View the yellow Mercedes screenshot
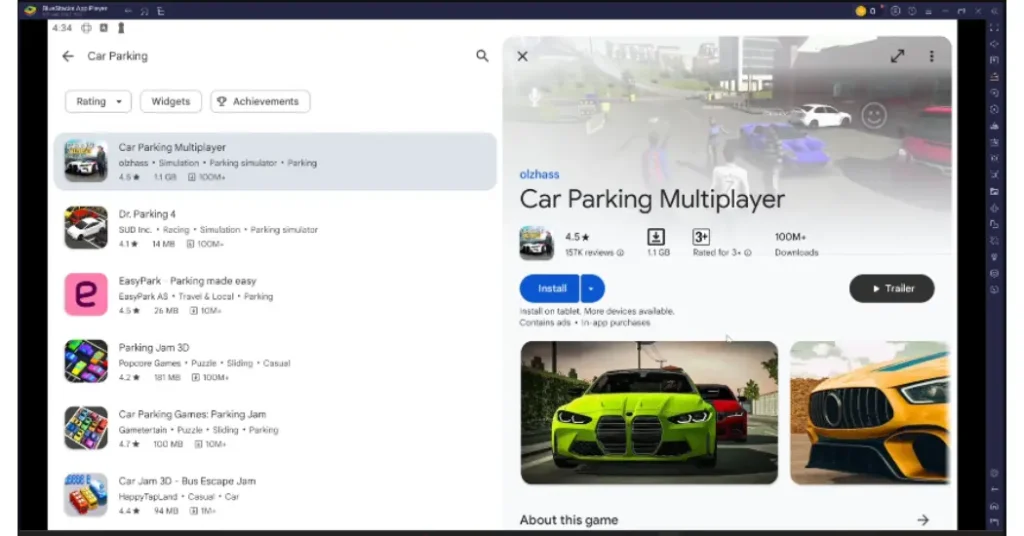 869,413
